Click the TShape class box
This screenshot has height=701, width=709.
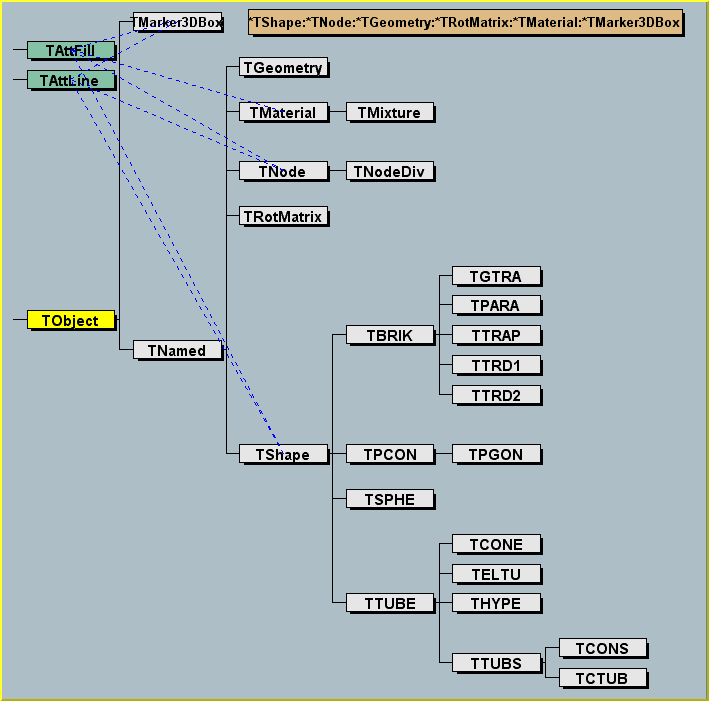pos(283,454)
